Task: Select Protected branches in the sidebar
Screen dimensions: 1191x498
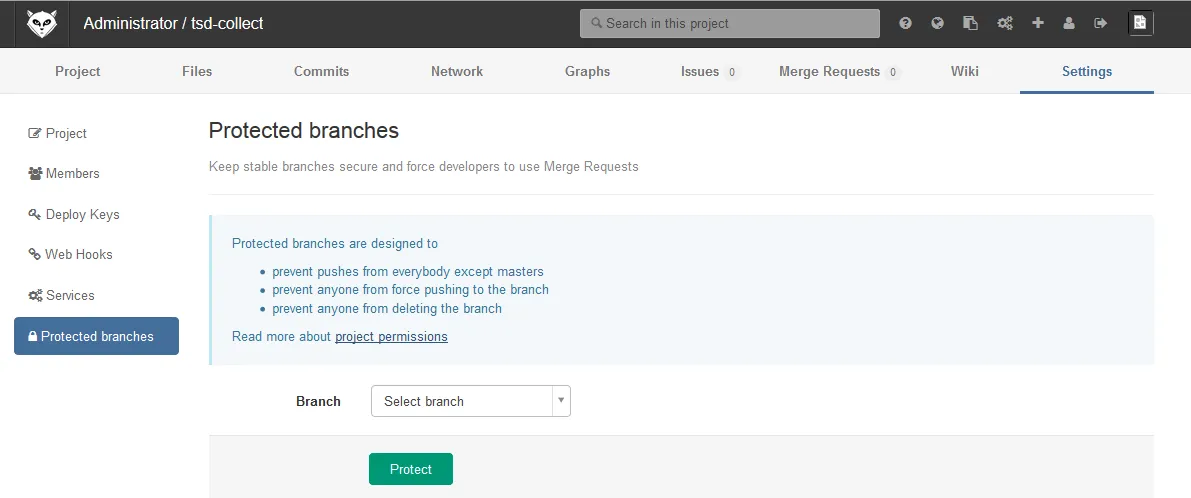Action: pos(96,336)
